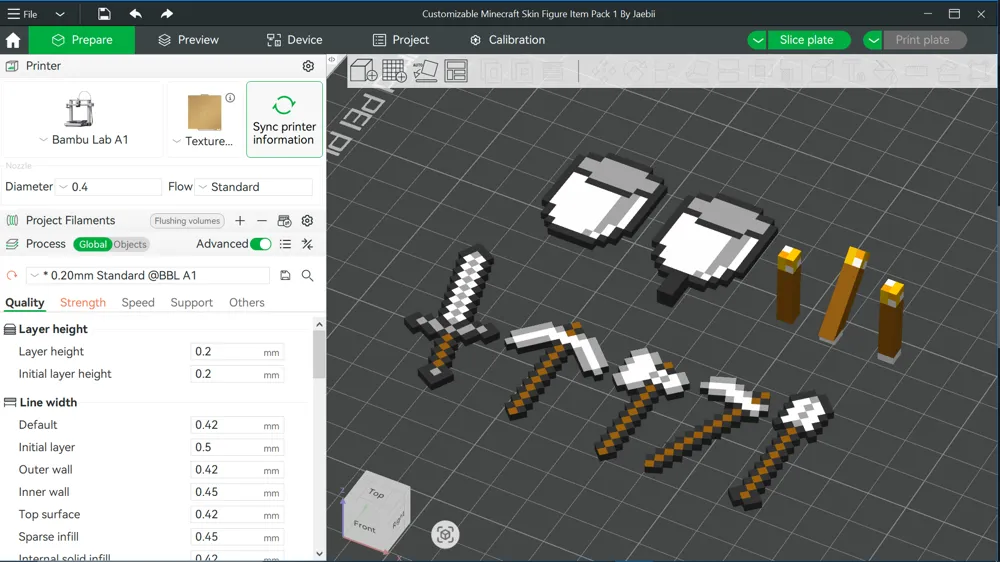Select Global process mode

click(x=92, y=244)
